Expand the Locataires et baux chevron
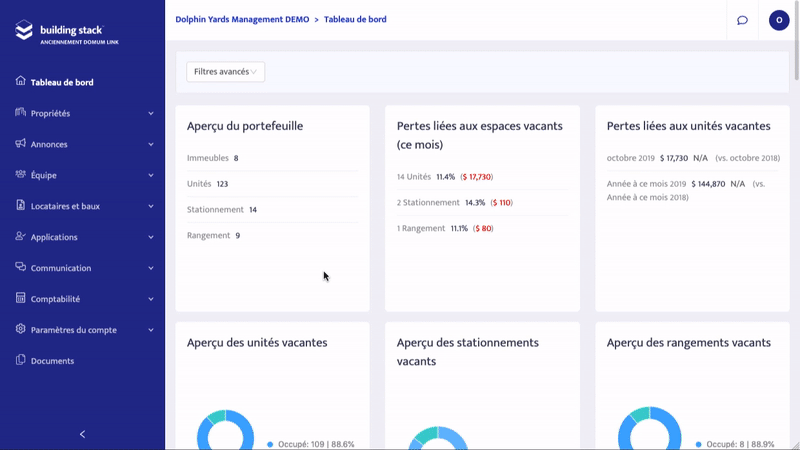The image size is (800, 450). [151, 206]
